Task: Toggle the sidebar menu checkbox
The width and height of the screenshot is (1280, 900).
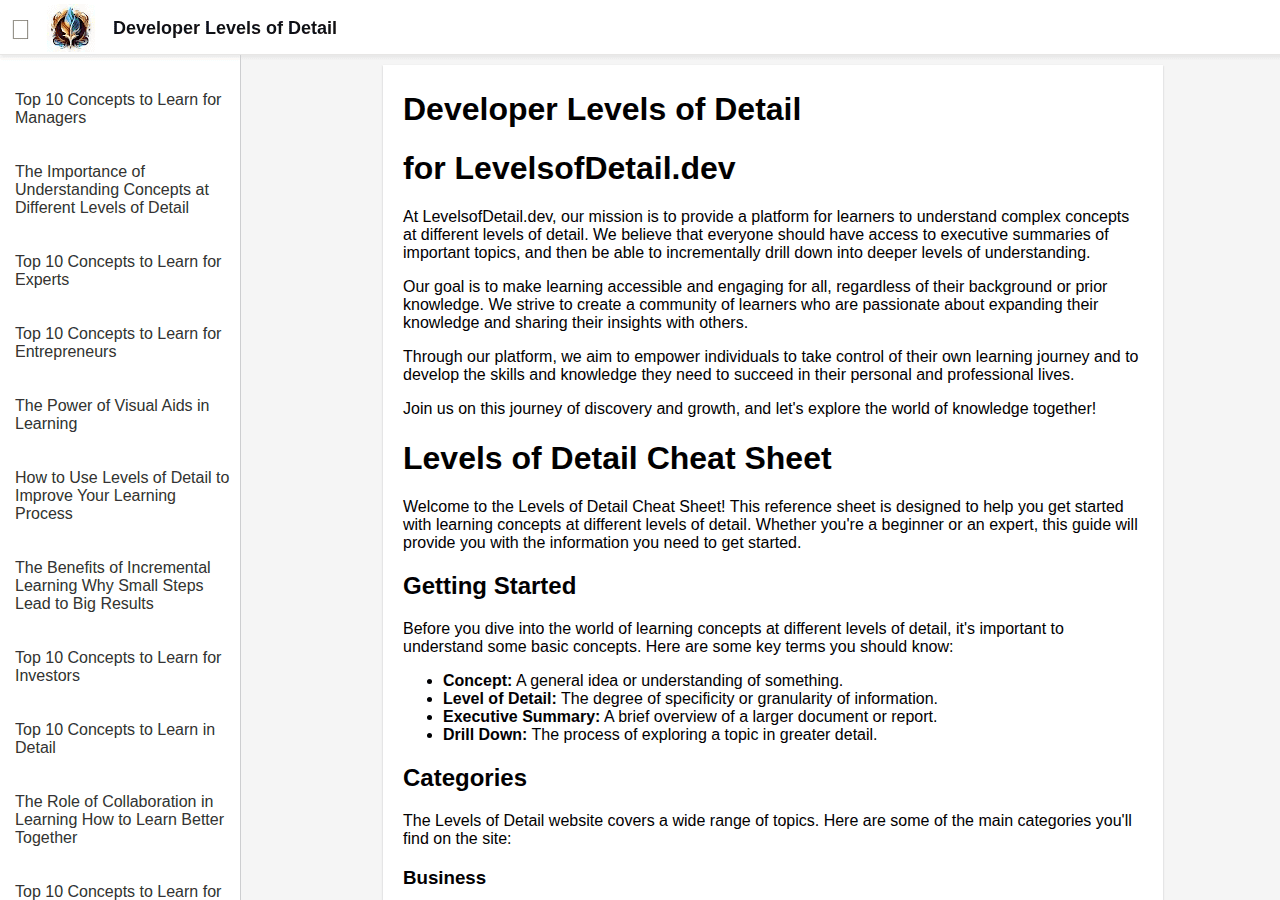Action: click(20, 29)
